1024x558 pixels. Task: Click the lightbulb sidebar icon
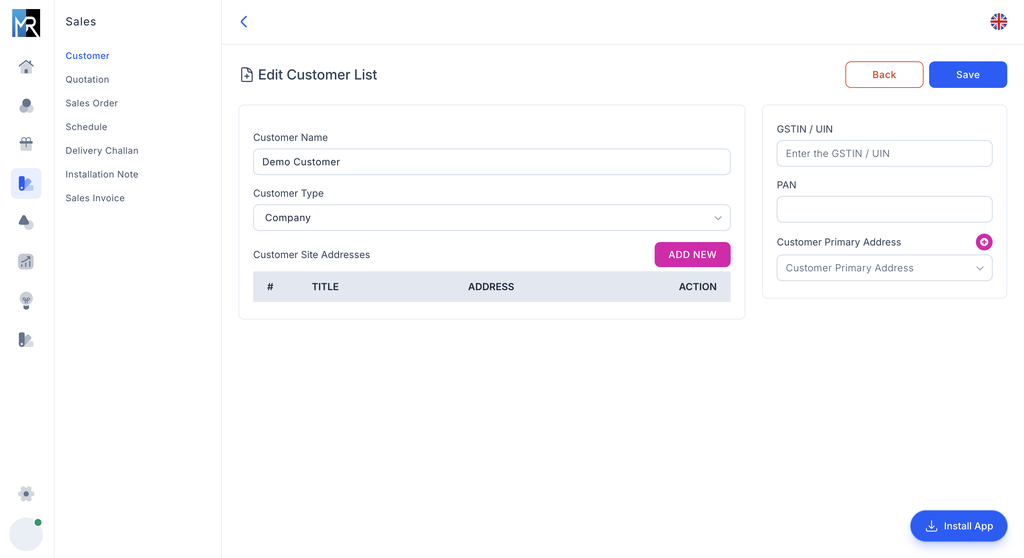tap(26, 301)
